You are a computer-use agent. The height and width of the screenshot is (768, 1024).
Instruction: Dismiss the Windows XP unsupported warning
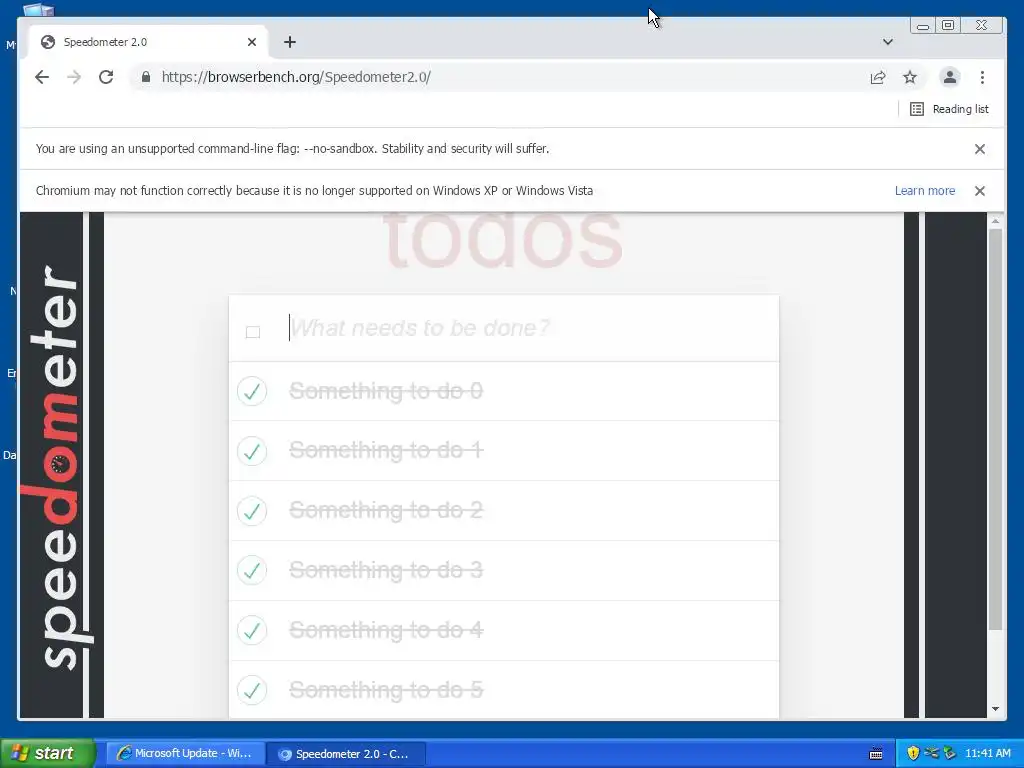(x=980, y=191)
